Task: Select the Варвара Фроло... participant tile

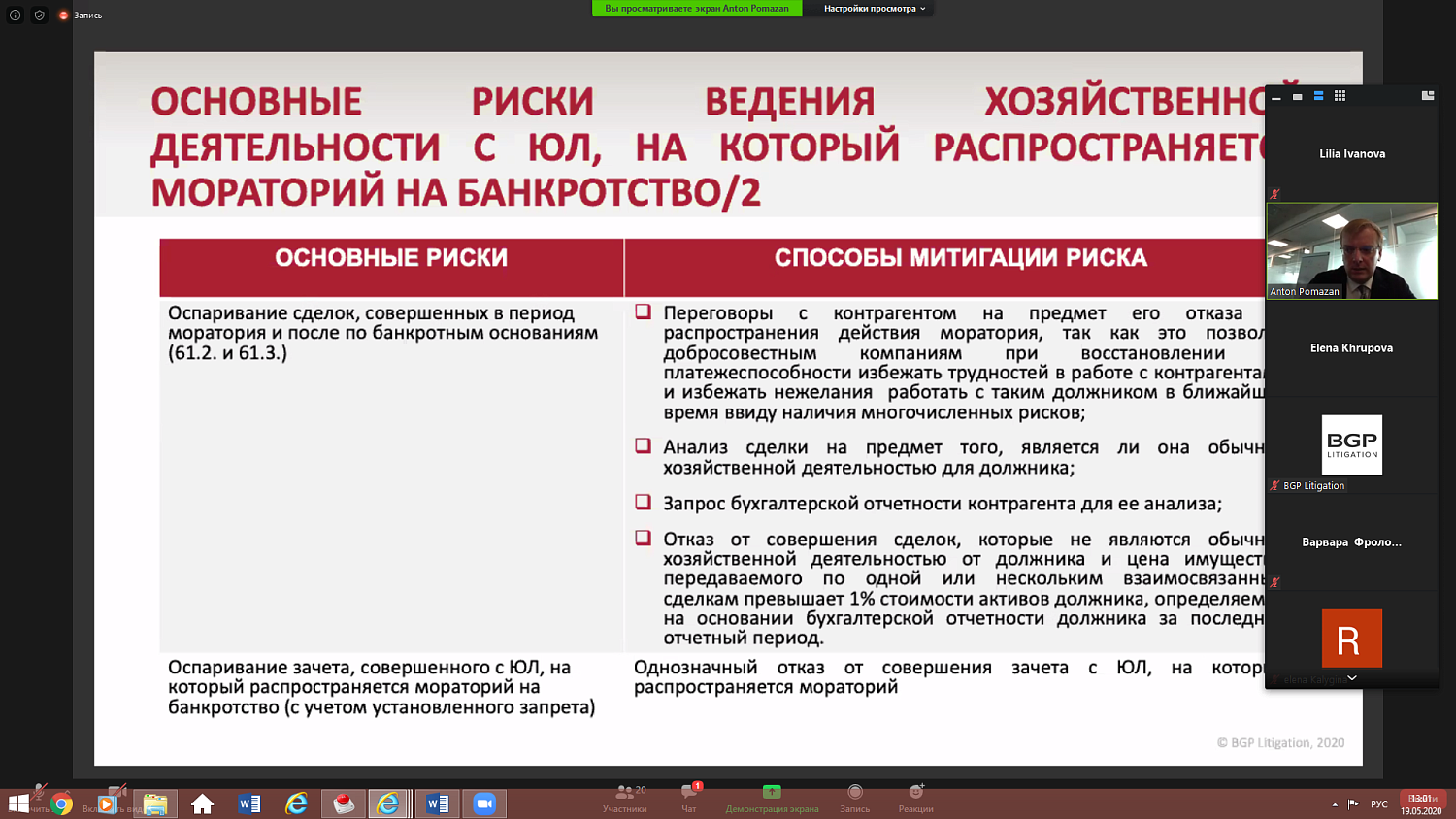Action: point(1352,541)
